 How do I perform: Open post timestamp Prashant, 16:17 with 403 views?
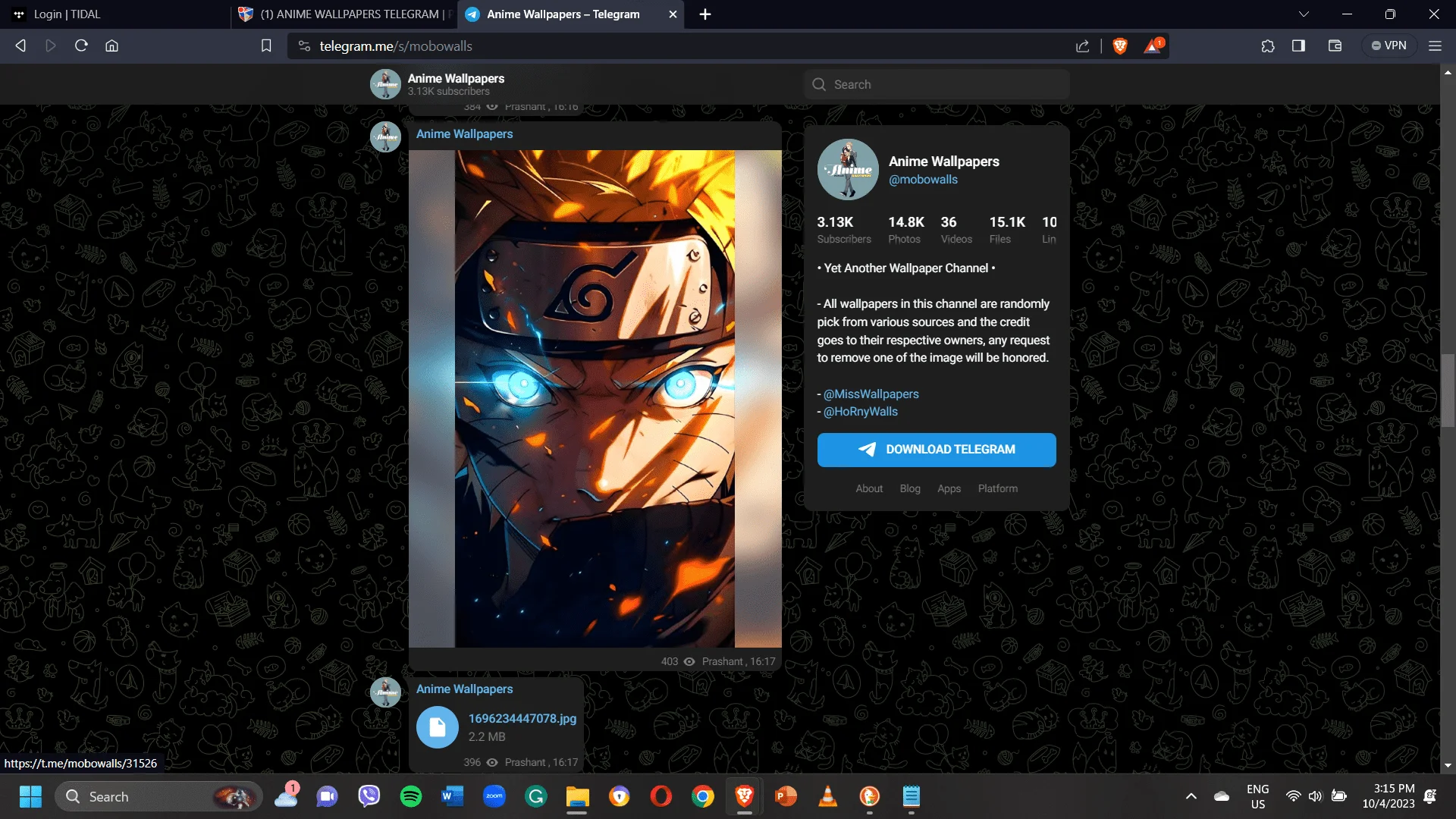coord(738,661)
